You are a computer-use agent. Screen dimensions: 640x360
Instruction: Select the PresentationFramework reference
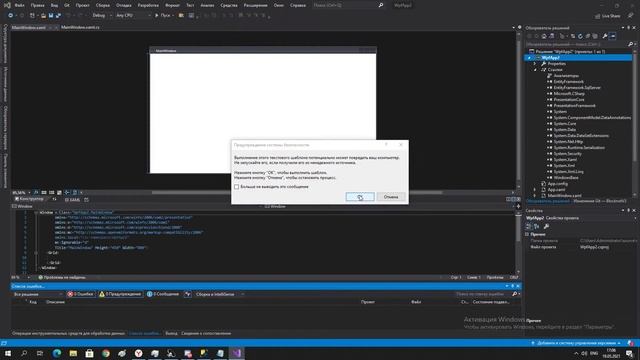[x=574, y=106]
